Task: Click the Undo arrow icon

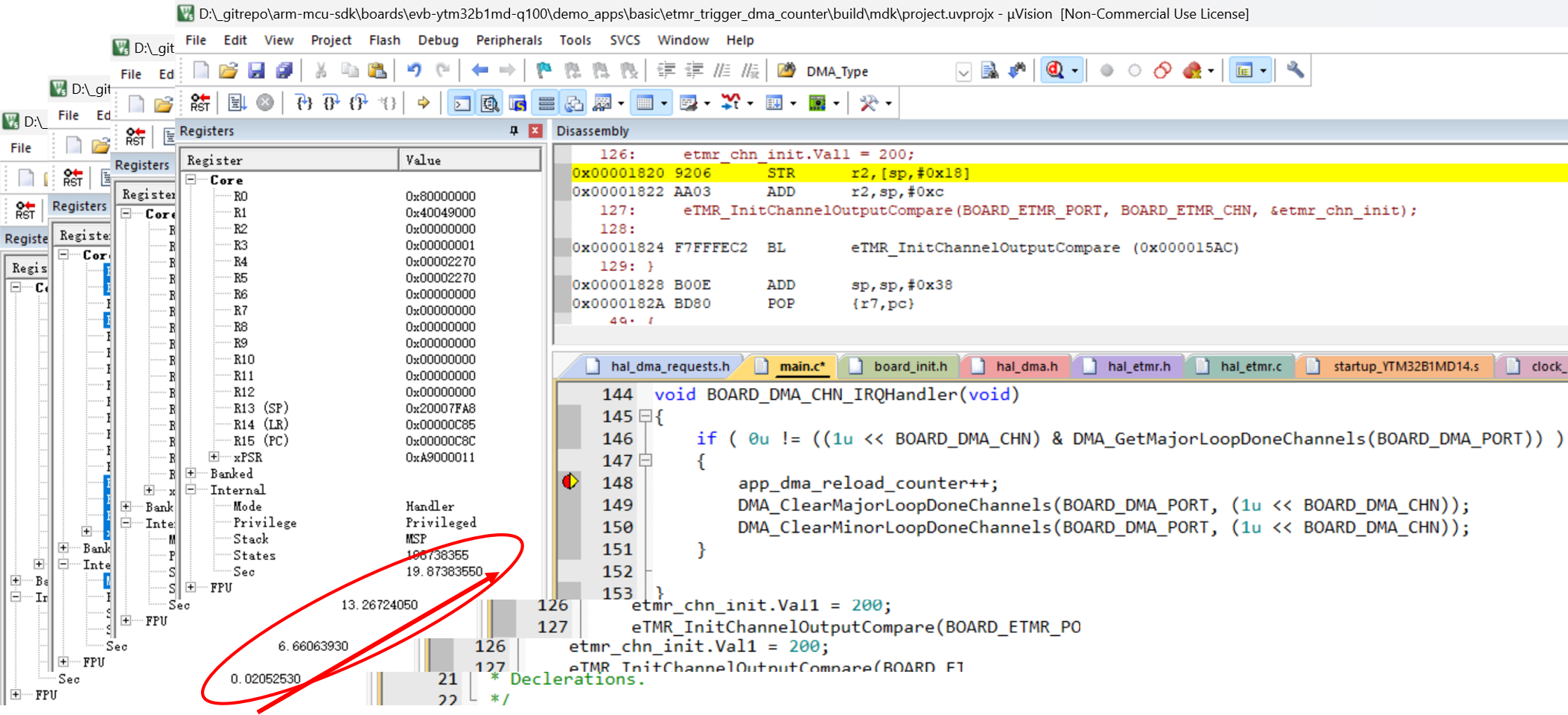Action: click(414, 71)
